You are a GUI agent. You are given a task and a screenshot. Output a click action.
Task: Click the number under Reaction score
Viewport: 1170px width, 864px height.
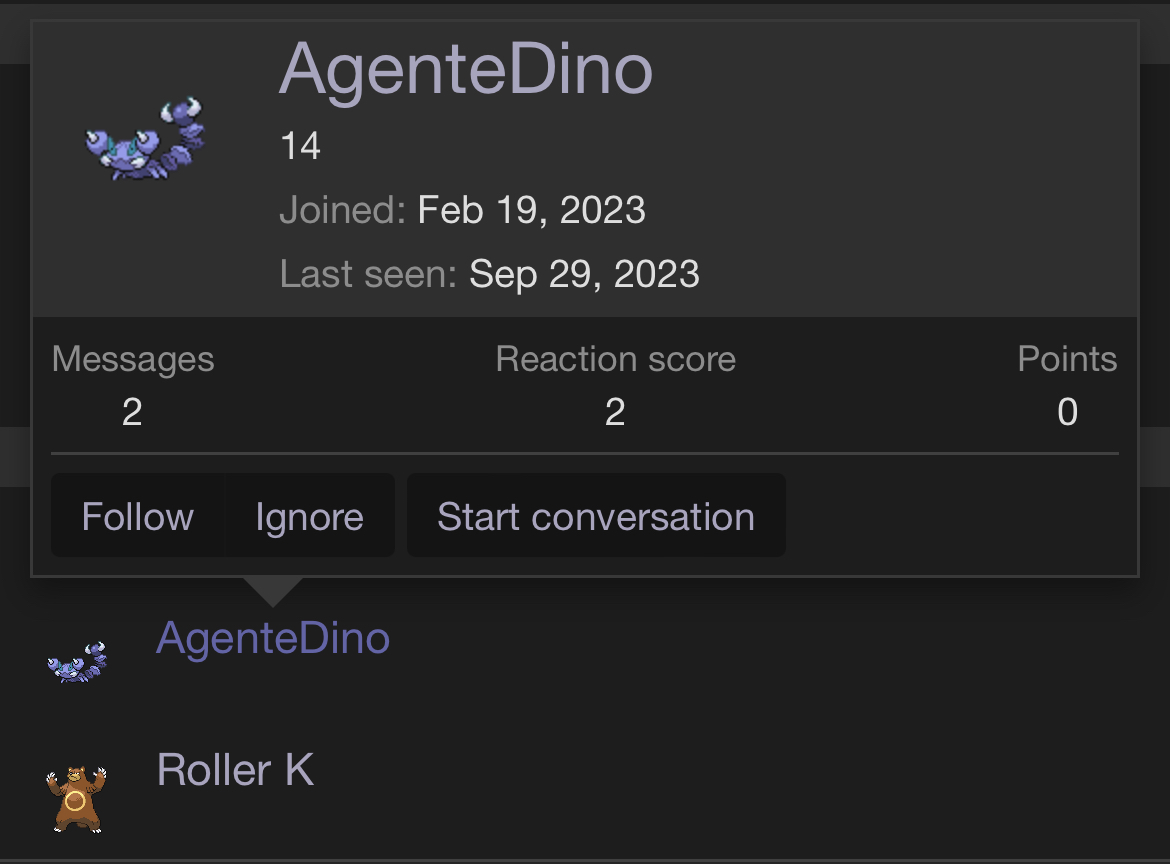615,412
